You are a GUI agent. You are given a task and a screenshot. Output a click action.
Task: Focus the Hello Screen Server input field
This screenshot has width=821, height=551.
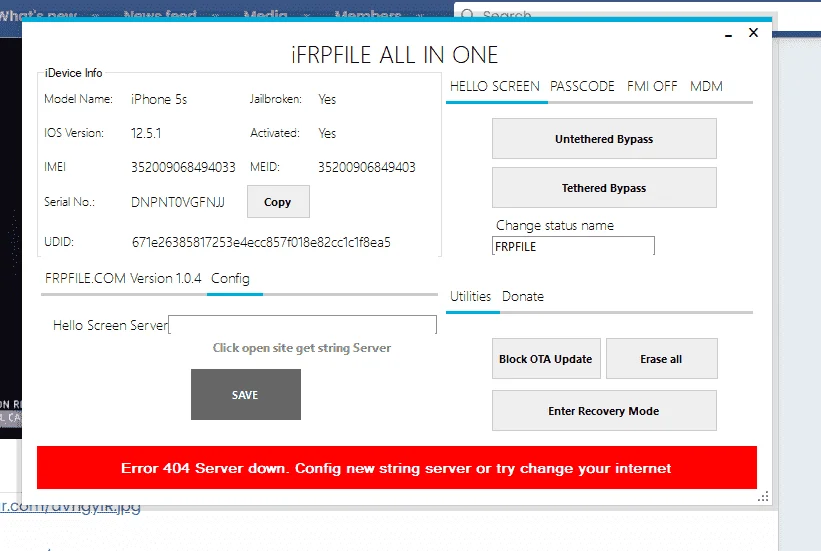(x=303, y=325)
